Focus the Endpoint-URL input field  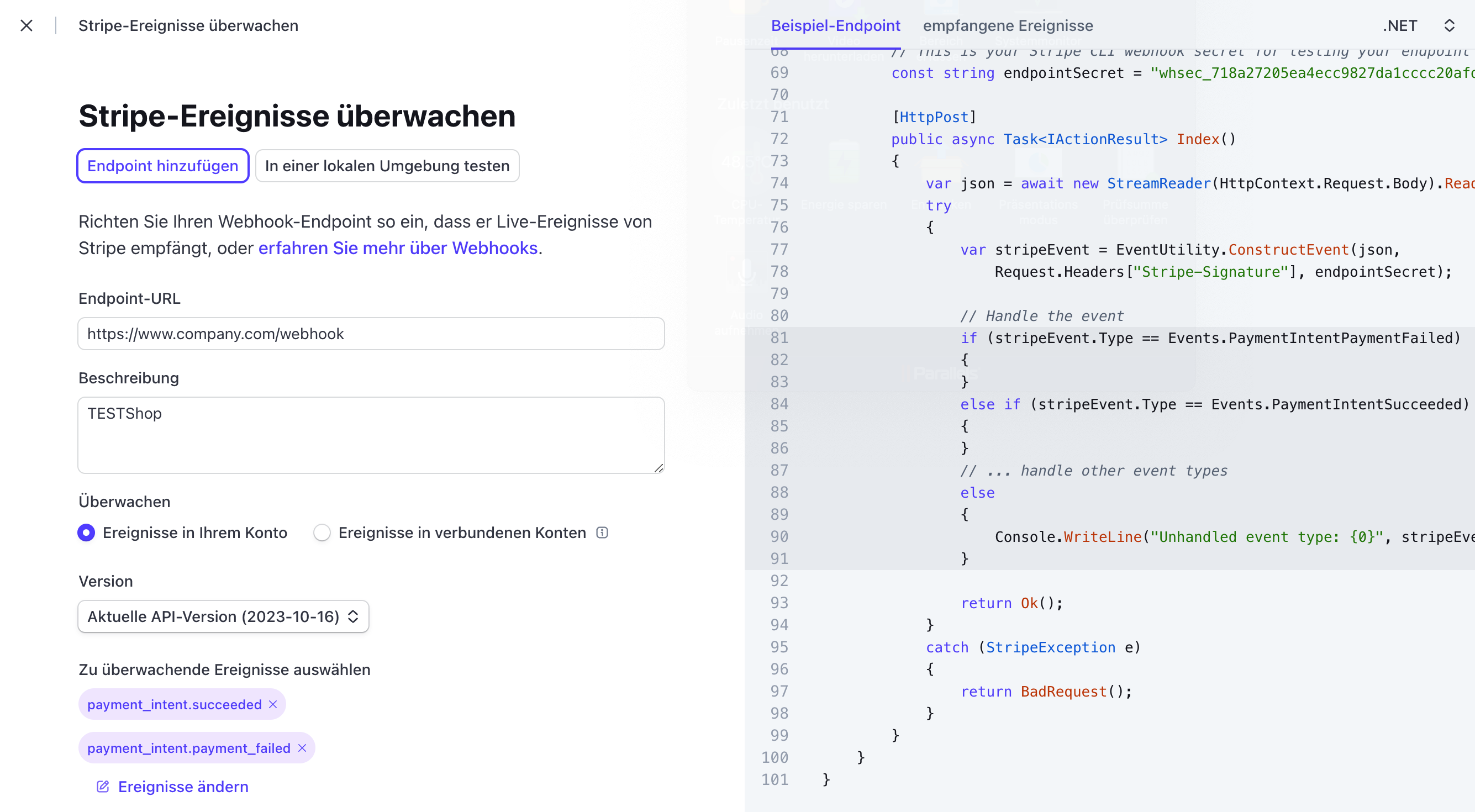(371, 334)
